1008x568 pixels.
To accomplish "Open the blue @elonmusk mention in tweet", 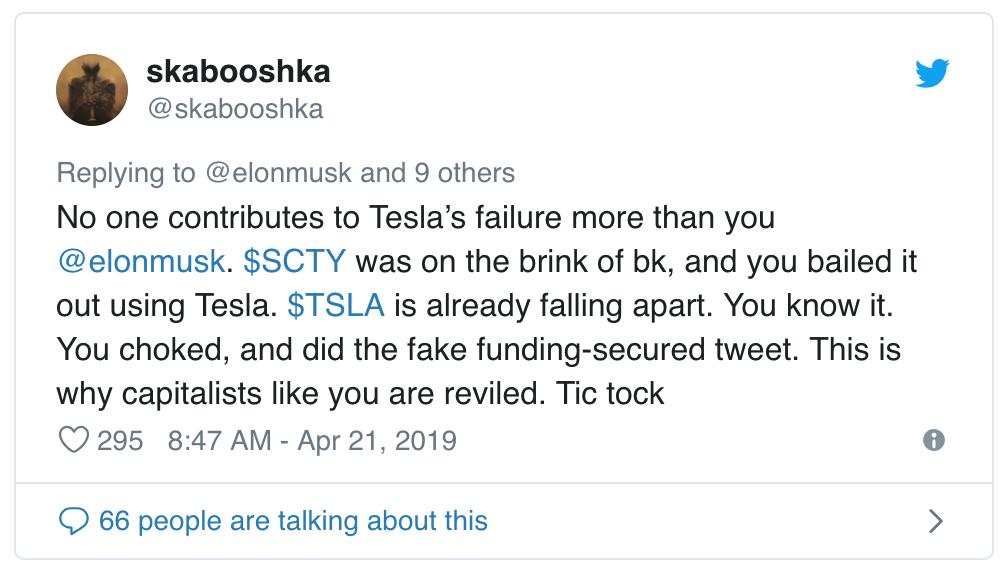I will pos(141,262).
